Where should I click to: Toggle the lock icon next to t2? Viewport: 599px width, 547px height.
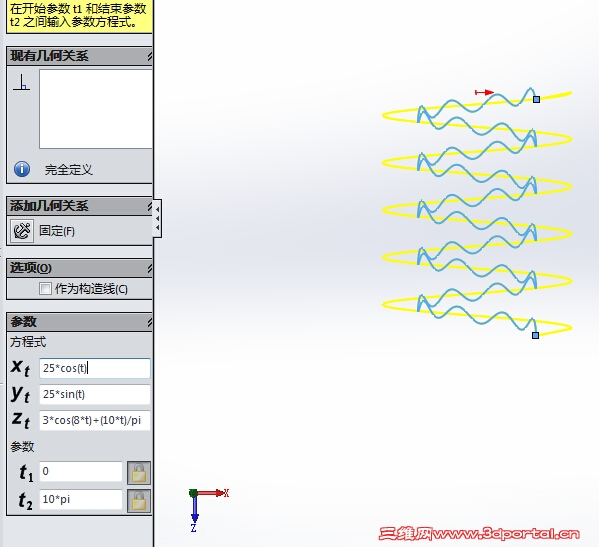139,500
